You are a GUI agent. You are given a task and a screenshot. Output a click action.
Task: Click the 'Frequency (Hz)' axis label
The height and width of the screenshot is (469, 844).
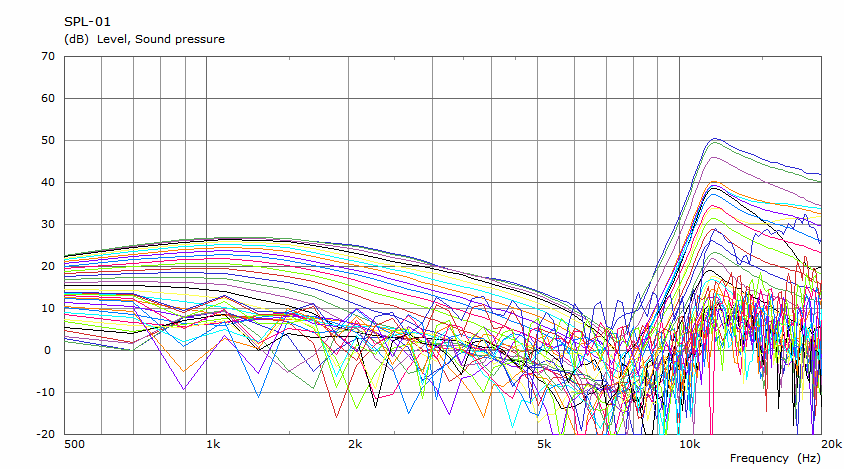click(x=775, y=458)
